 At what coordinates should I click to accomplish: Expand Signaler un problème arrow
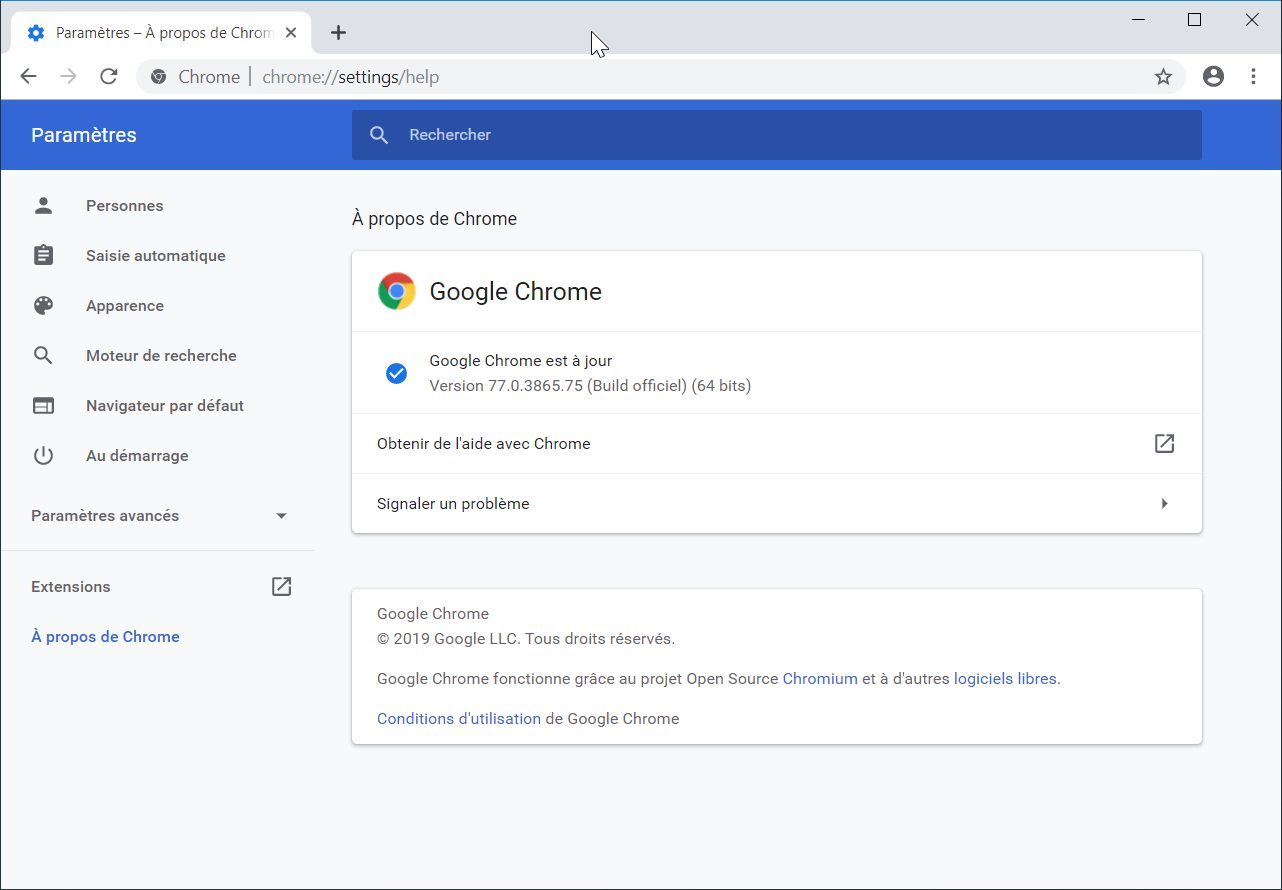pos(1164,503)
